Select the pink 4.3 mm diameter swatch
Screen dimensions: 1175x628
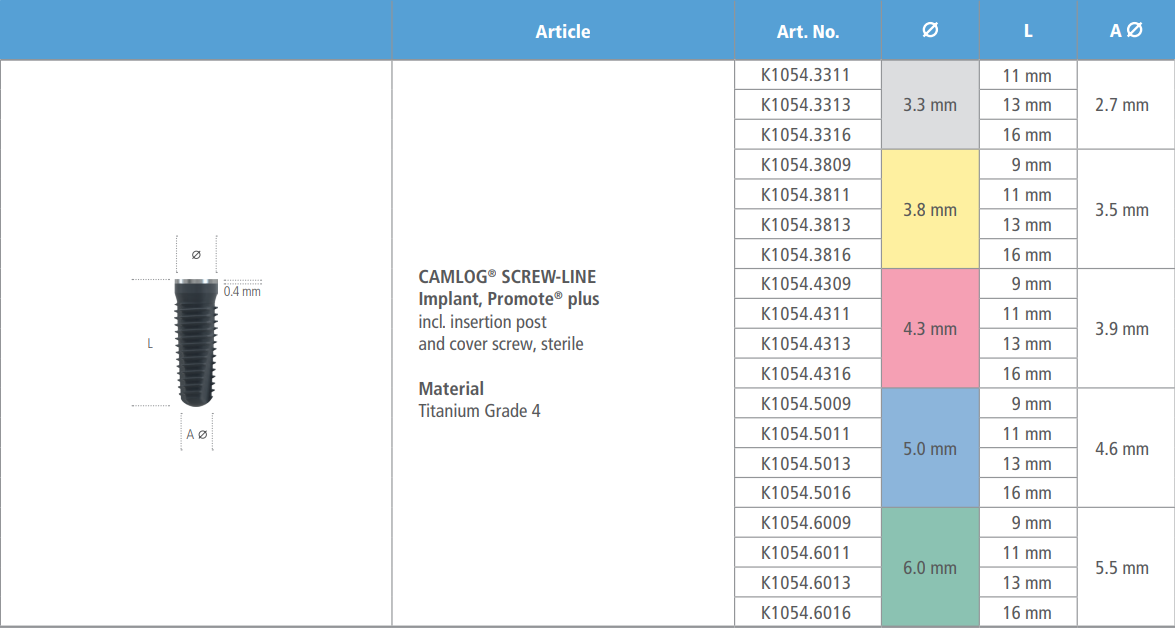[929, 329]
